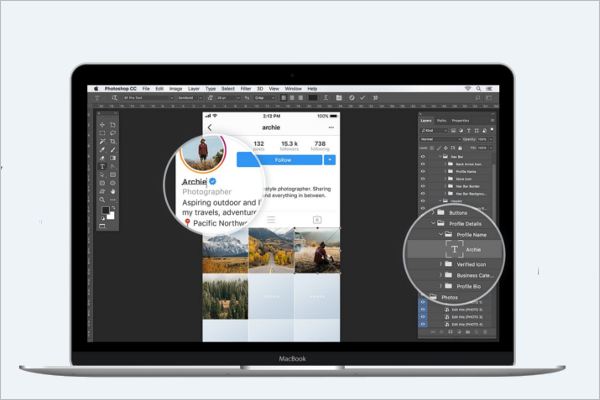Hide the Nav Bar group
The image size is (600, 400).
click(423, 157)
